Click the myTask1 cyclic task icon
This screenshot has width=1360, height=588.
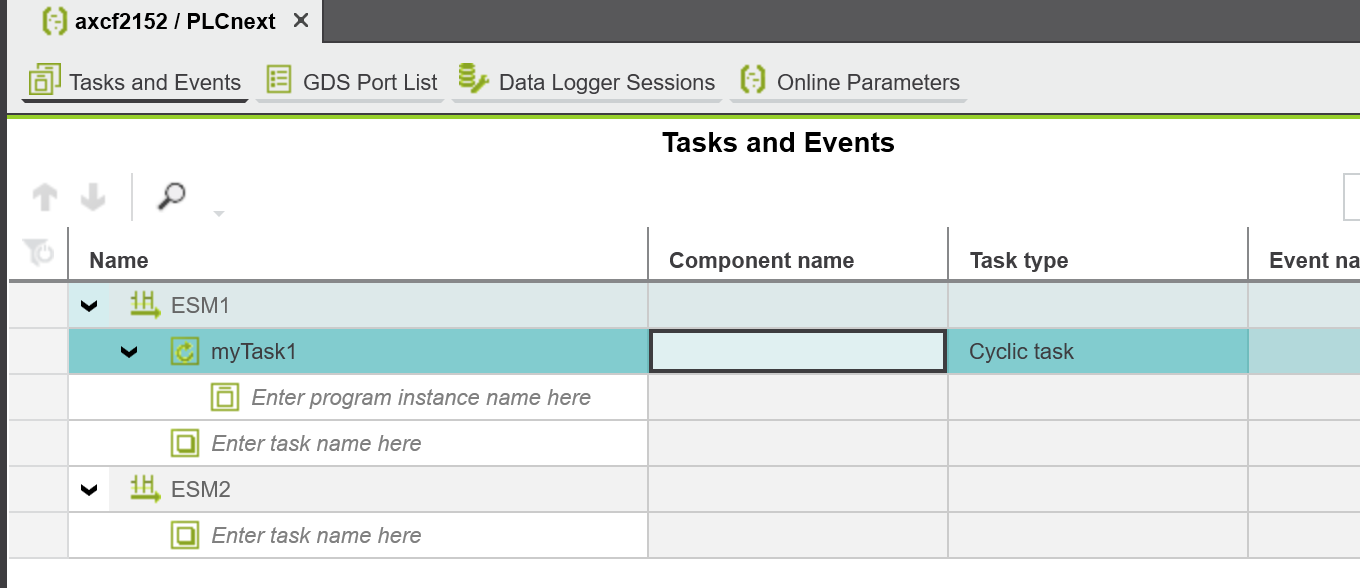pos(186,351)
